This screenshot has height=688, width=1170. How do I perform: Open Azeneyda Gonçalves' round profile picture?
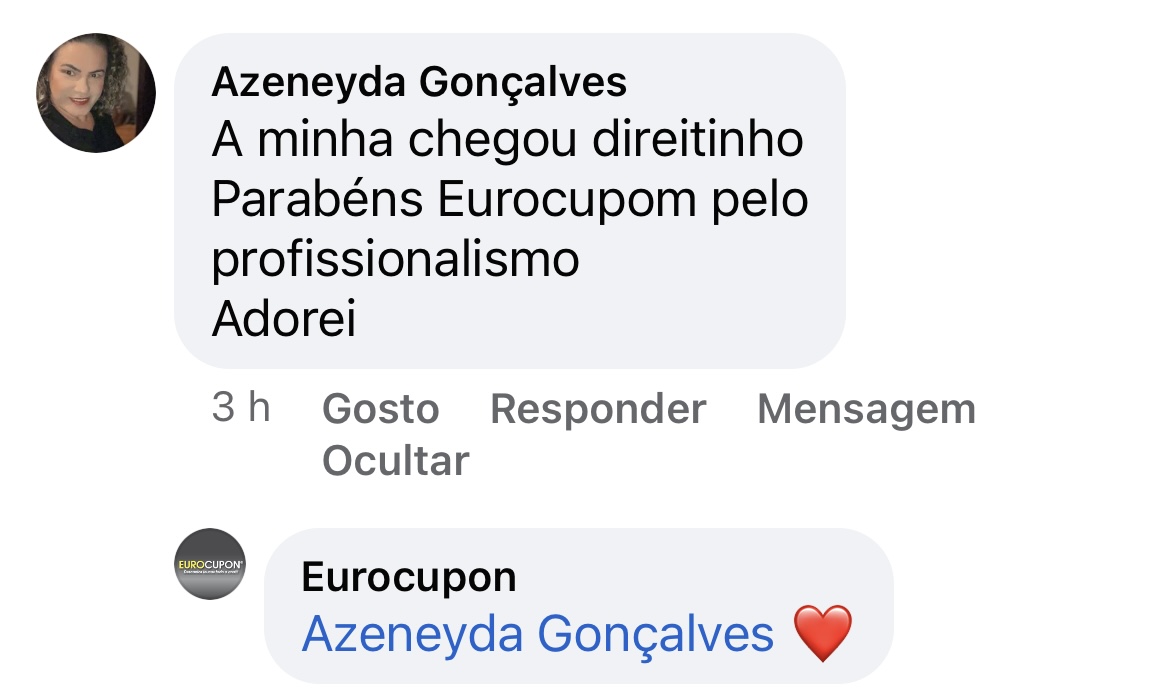point(96,93)
